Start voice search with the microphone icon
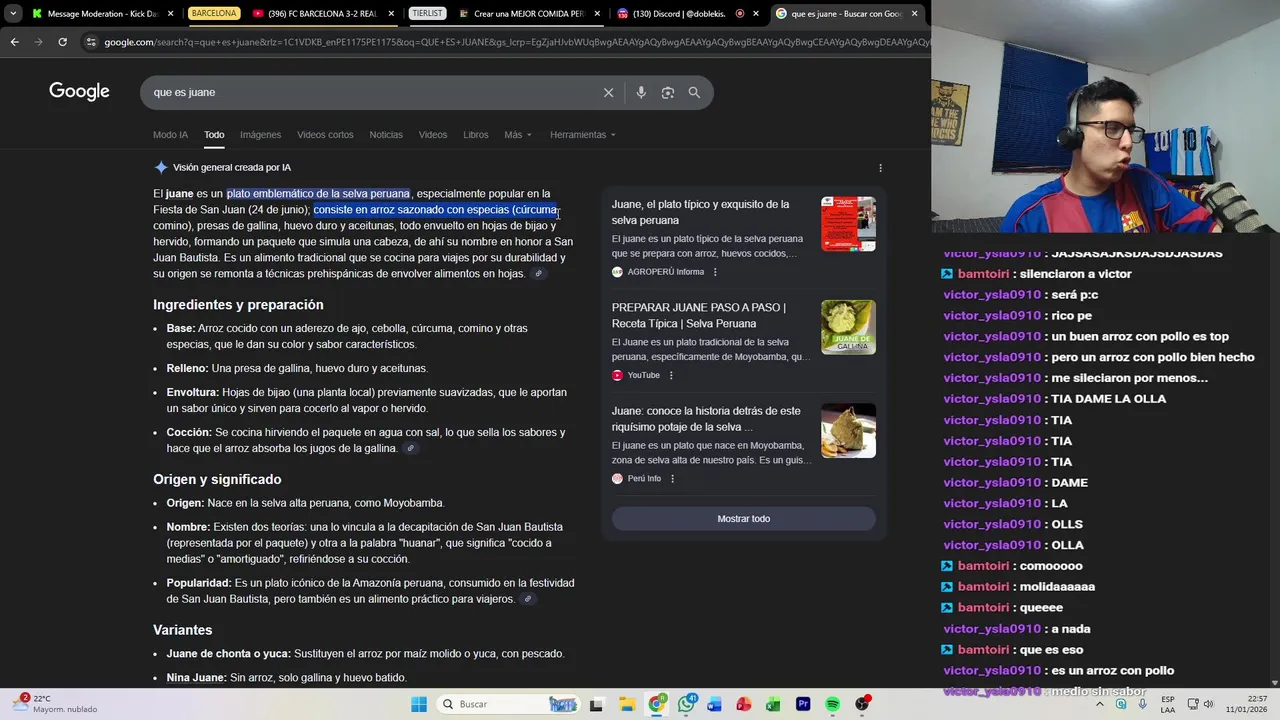The height and width of the screenshot is (720, 1280). tap(641, 92)
